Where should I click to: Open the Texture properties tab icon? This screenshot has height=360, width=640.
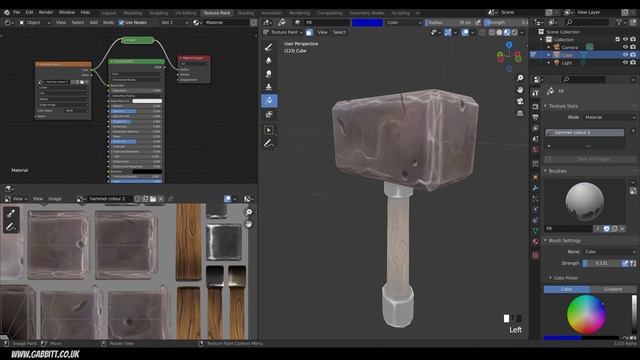coord(535,256)
